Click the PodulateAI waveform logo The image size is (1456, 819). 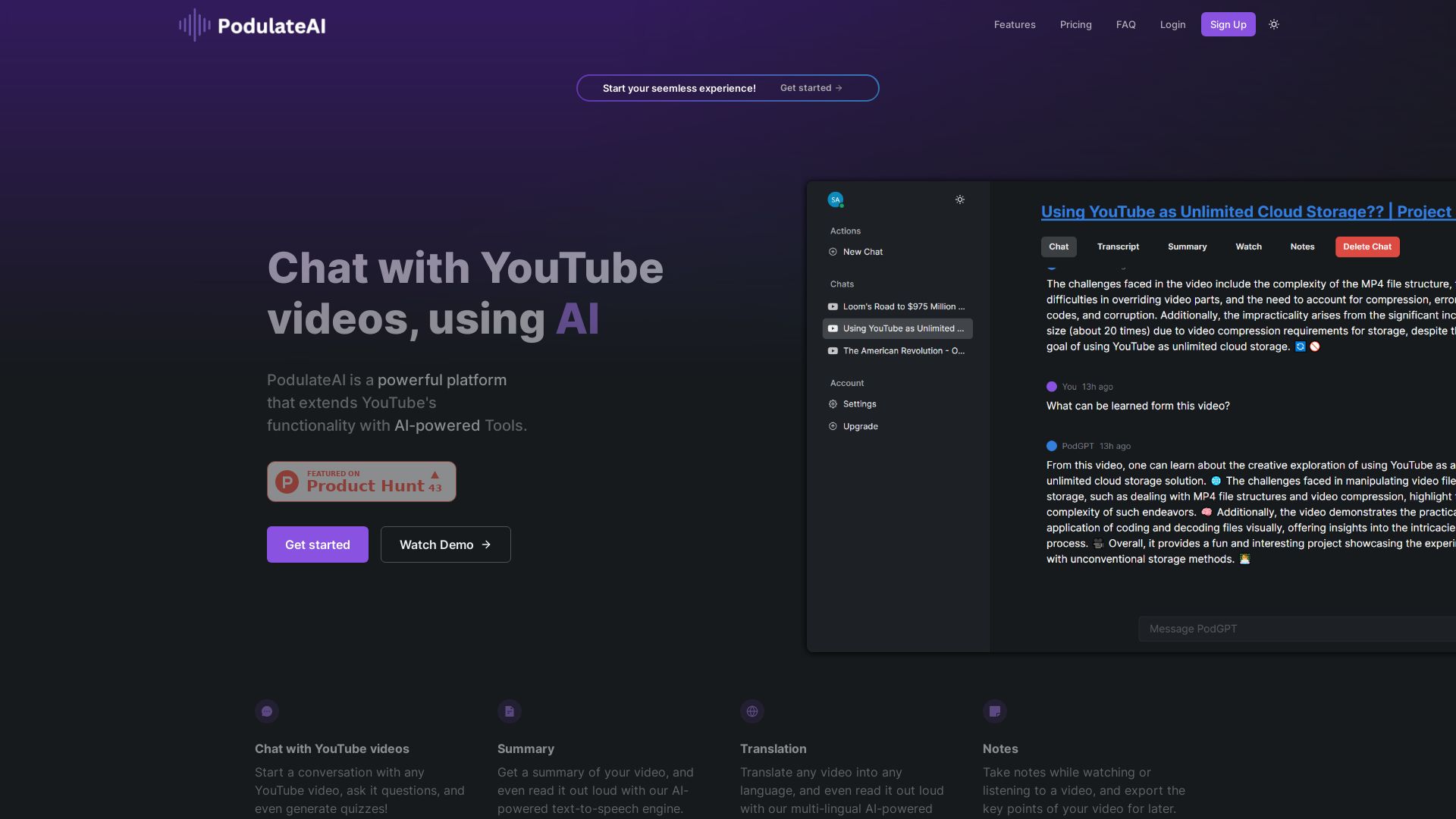(195, 25)
